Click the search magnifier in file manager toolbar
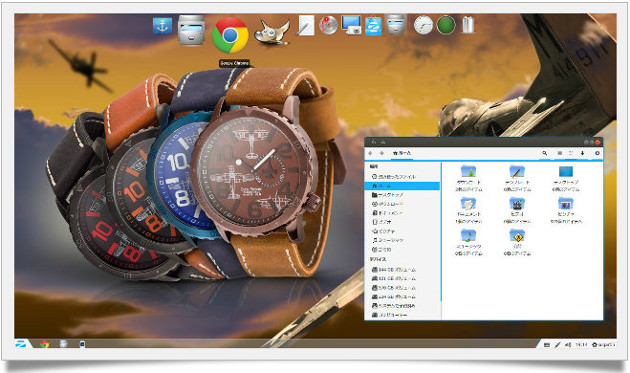Screen dimensions: 630x373 545,153
